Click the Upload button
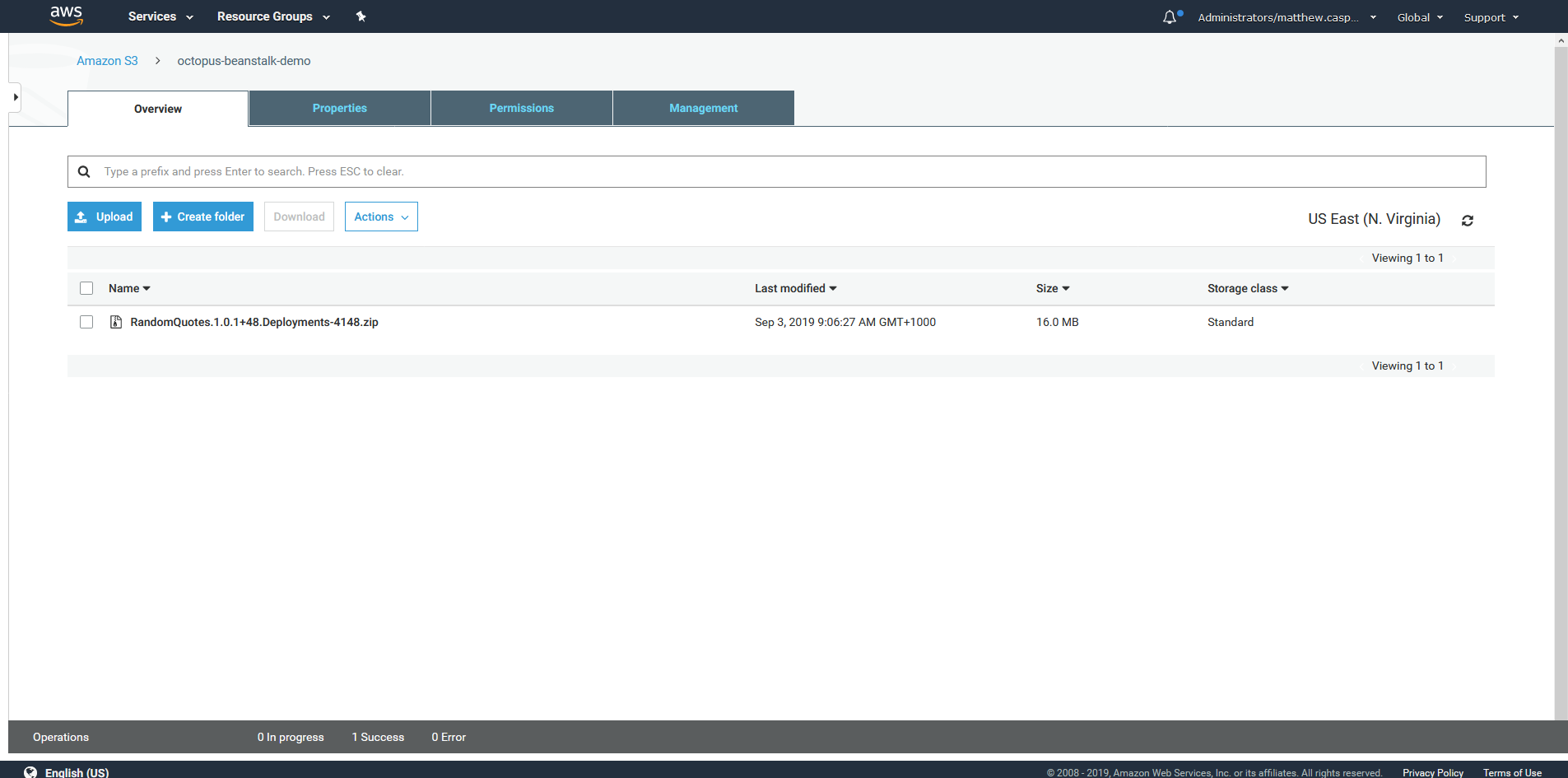1568x778 pixels. 105,217
